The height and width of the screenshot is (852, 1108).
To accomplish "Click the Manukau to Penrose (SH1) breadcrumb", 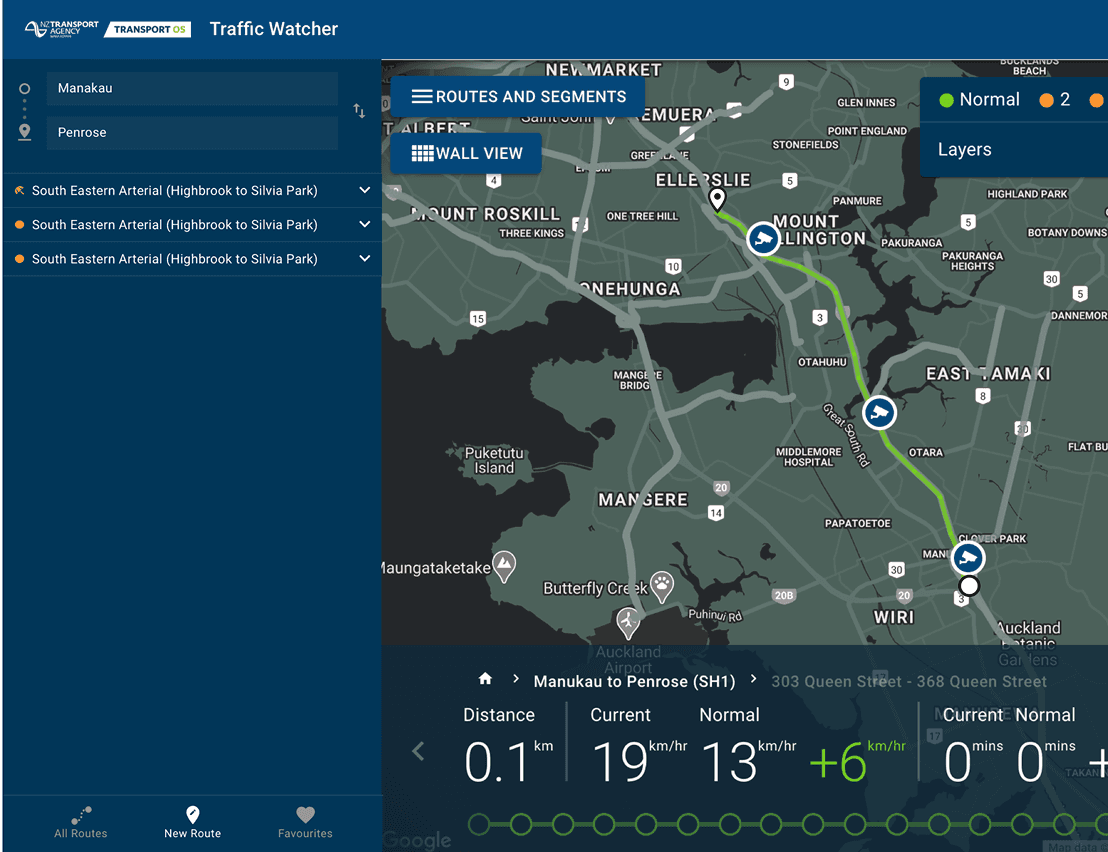I will (x=634, y=682).
